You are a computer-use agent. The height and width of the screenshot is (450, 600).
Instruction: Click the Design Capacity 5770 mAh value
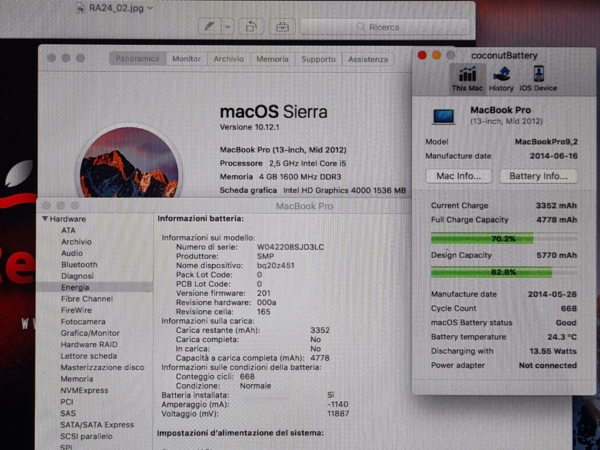tap(556, 255)
